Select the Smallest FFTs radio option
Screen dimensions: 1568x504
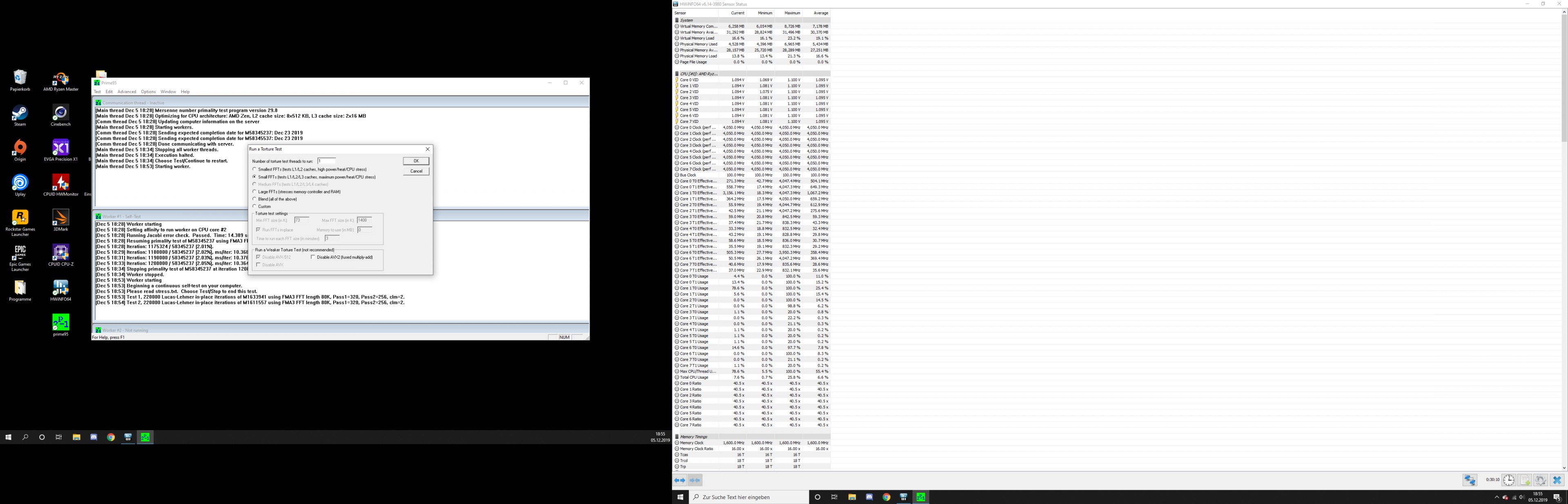click(254, 169)
